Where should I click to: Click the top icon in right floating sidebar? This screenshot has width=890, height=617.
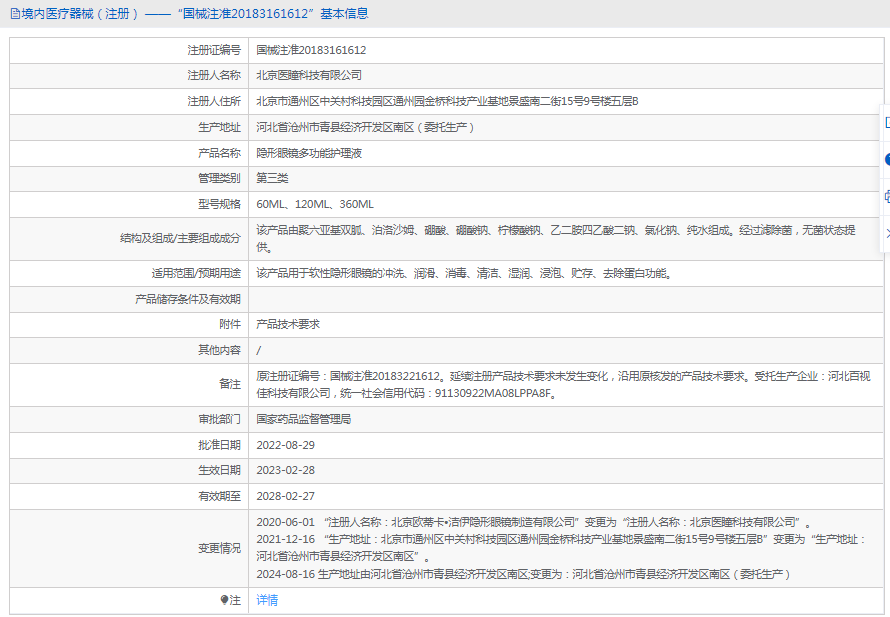[x=886, y=122]
